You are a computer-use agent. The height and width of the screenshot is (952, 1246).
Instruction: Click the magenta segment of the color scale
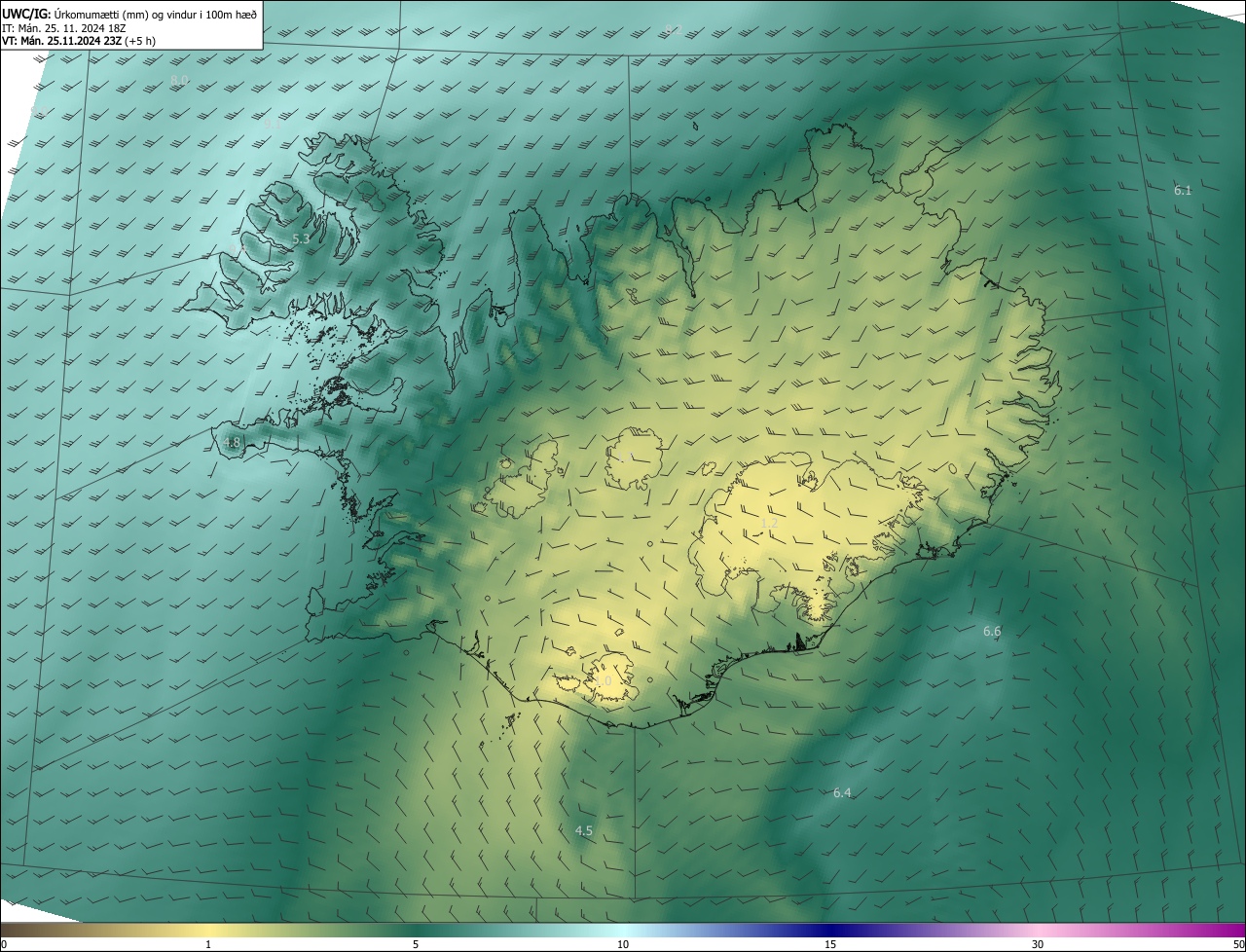(x=1207, y=931)
